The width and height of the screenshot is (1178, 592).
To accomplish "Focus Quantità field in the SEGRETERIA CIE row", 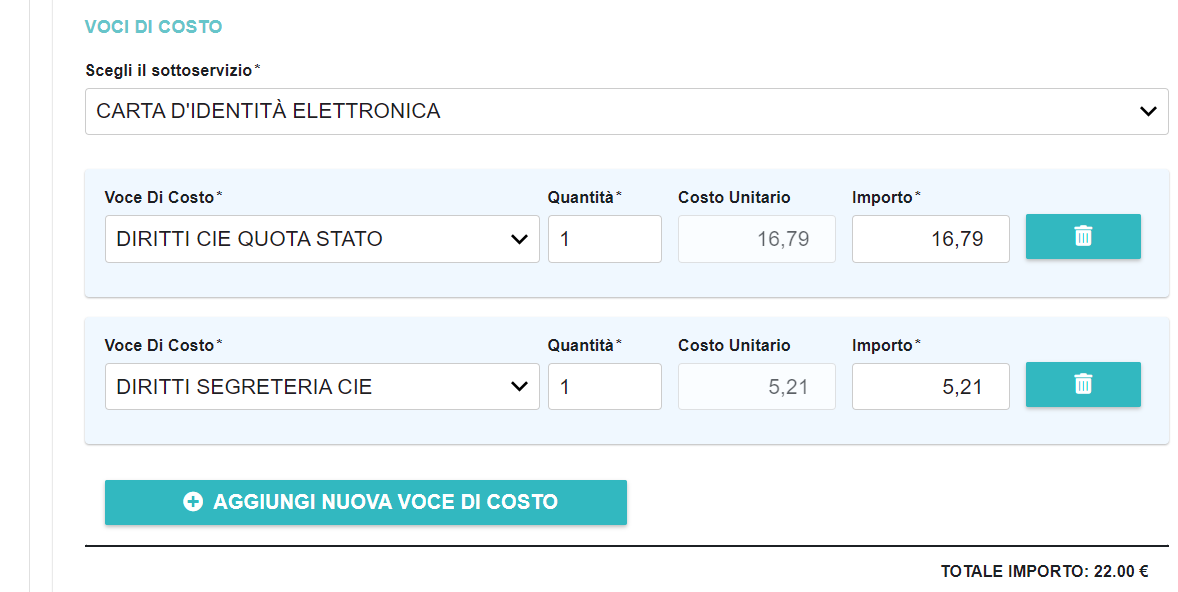I will click(x=604, y=387).
